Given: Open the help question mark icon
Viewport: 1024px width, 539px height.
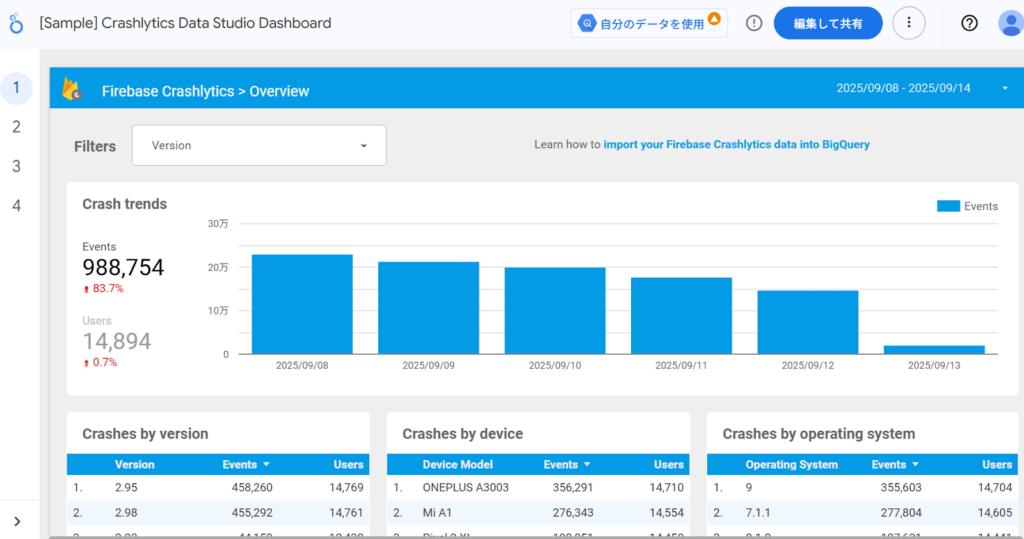Looking at the screenshot, I should [969, 23].
